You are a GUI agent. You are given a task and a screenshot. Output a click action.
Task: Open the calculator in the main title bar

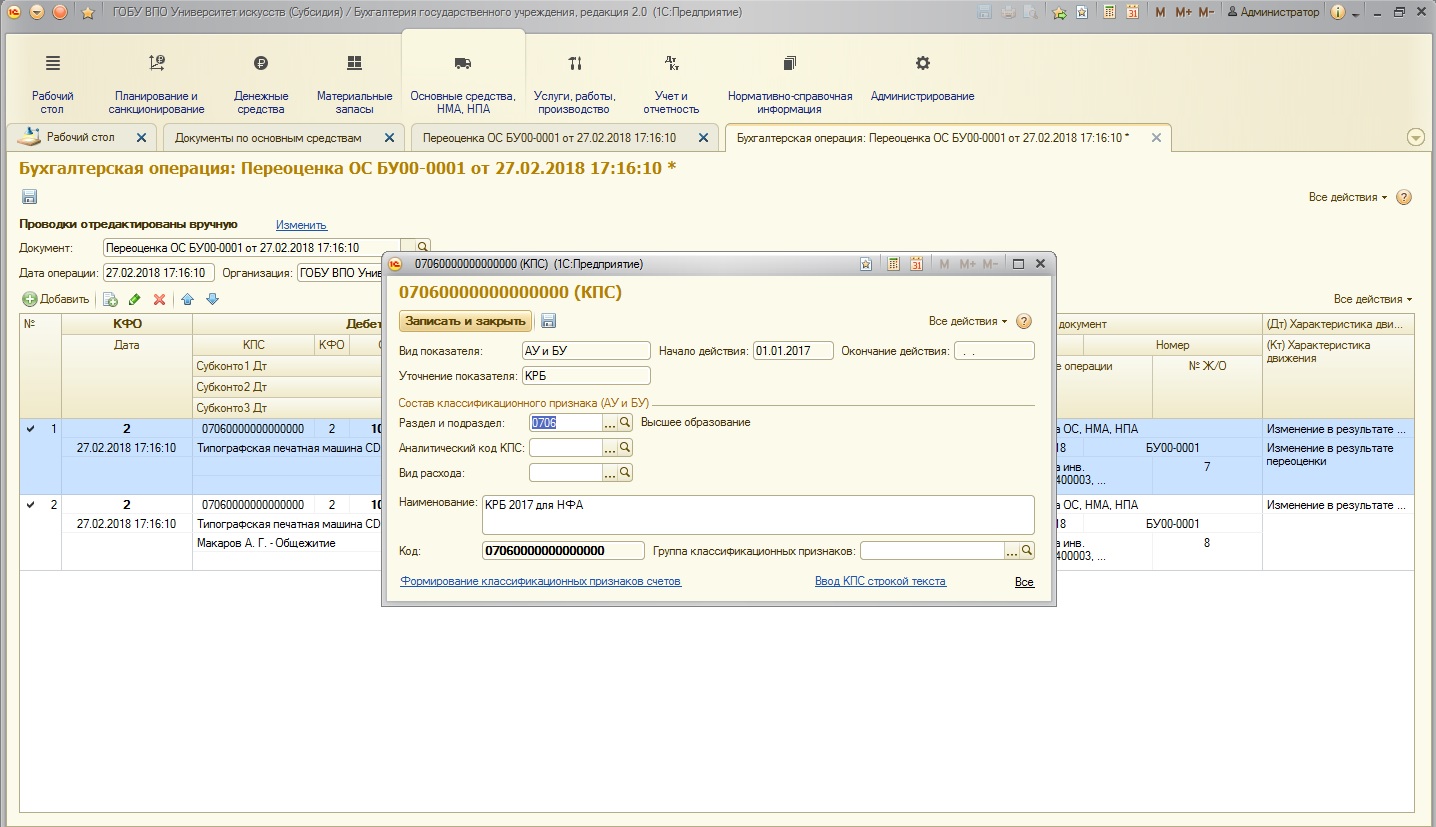[1109, 12]
